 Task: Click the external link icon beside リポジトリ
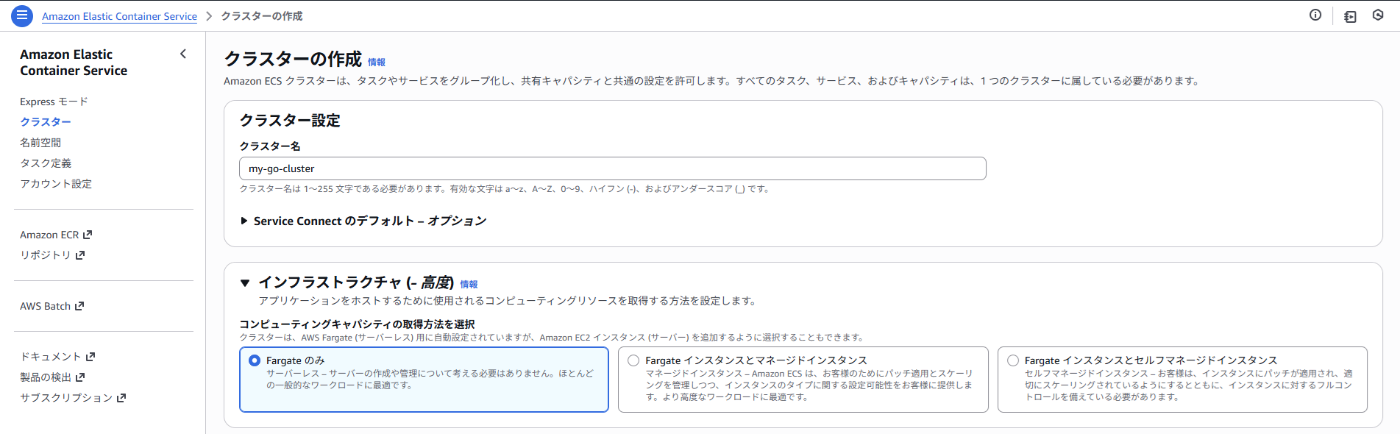click(x=80, y=255)
